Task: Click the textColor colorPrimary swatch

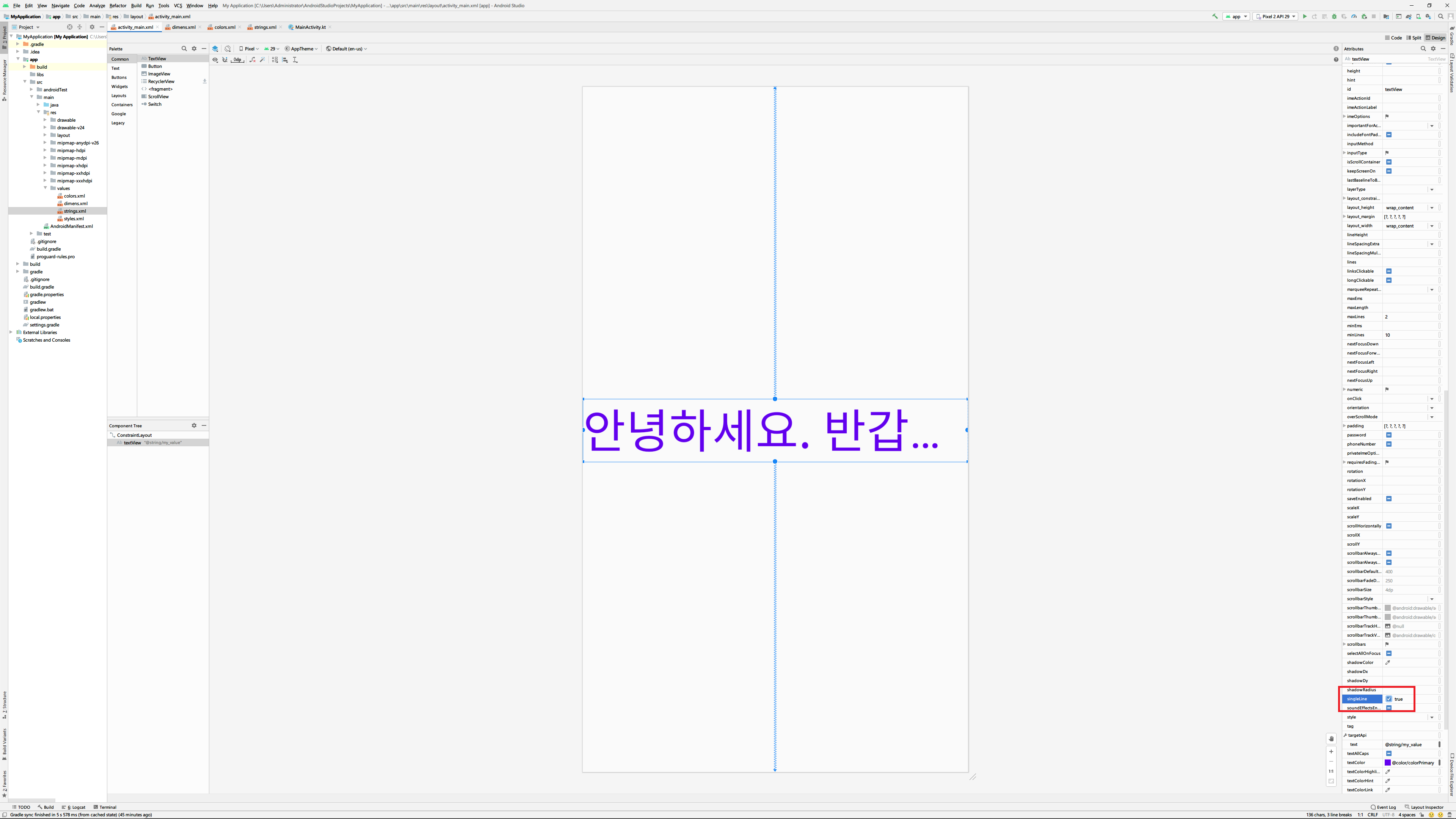Action: click(1388, 763)
